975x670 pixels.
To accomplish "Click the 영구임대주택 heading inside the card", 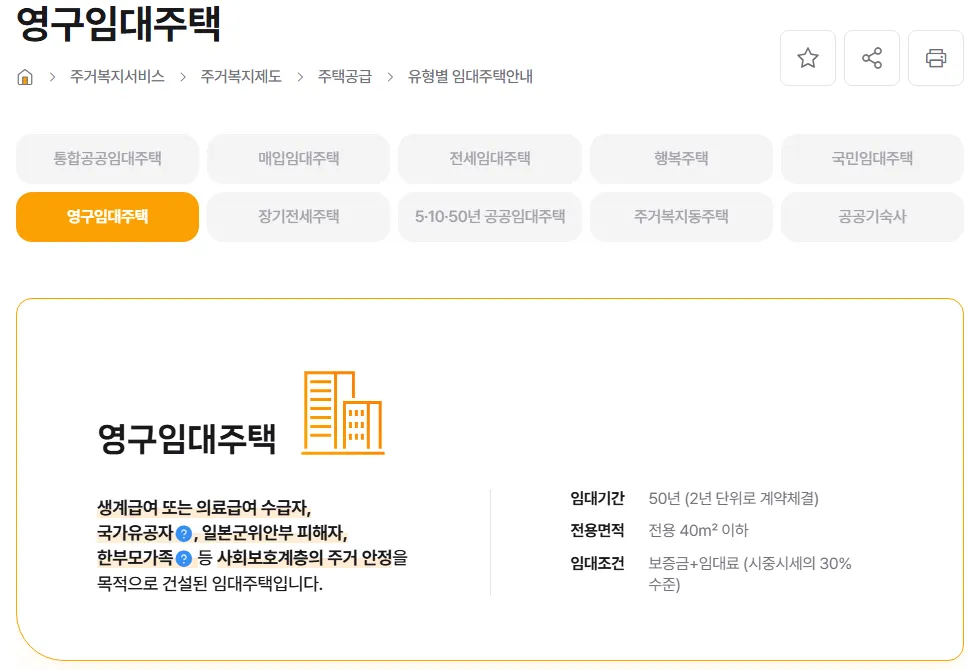I will (187, 439).
